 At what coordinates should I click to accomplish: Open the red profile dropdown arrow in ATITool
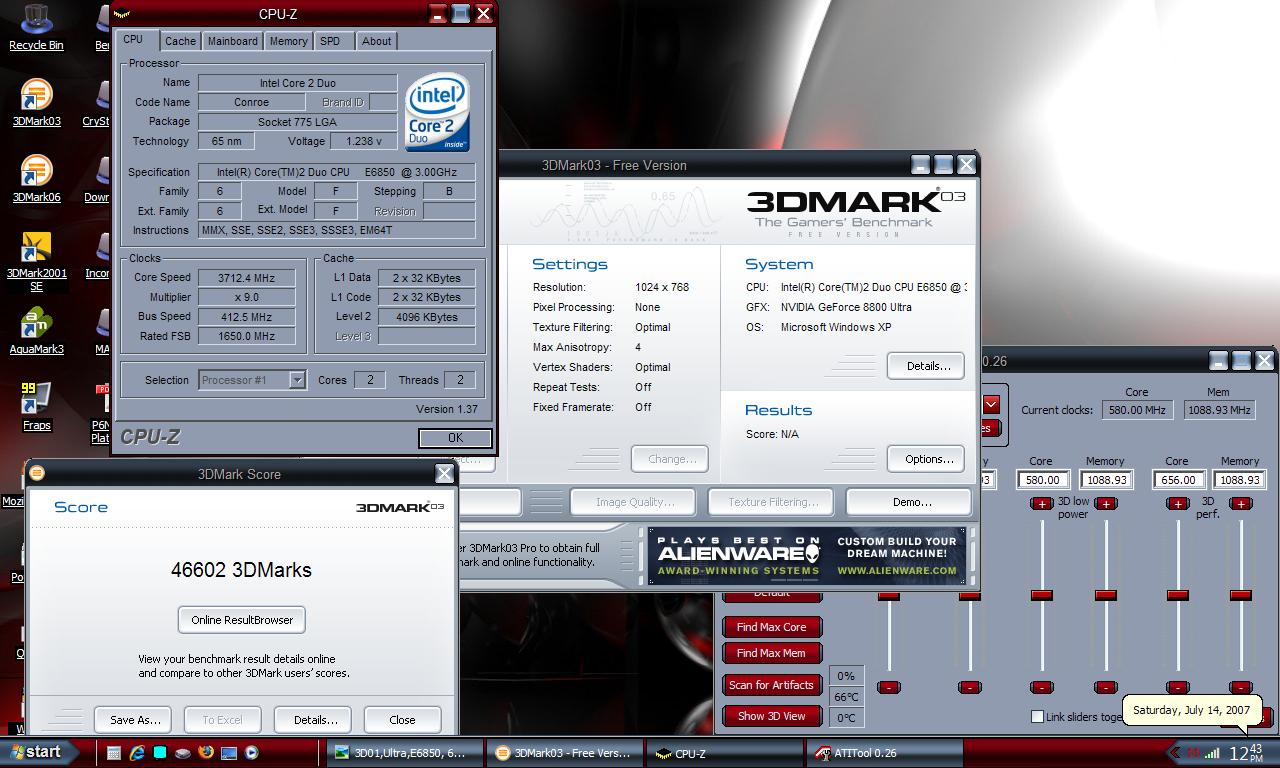click(x=991, y=404)
